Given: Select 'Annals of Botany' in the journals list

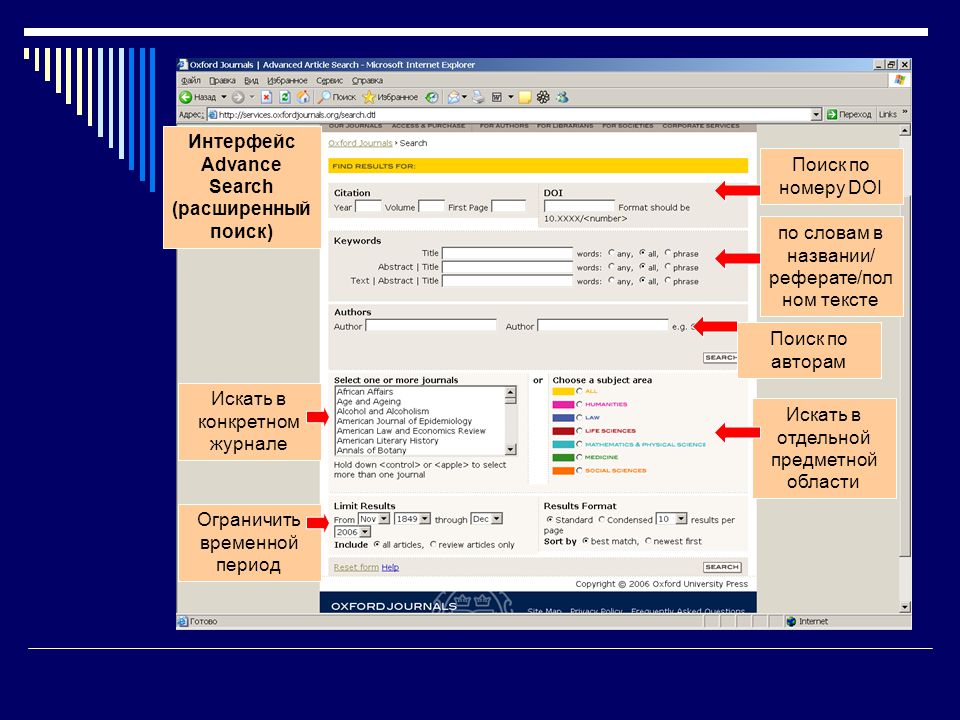Looking at the screenshot, I should [420, 451].
